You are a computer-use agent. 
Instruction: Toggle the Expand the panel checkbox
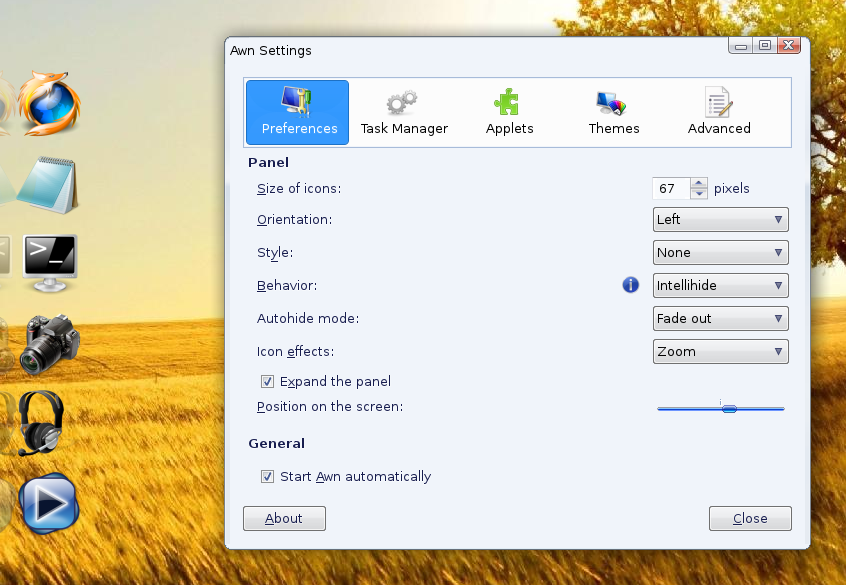coord(267,382)
